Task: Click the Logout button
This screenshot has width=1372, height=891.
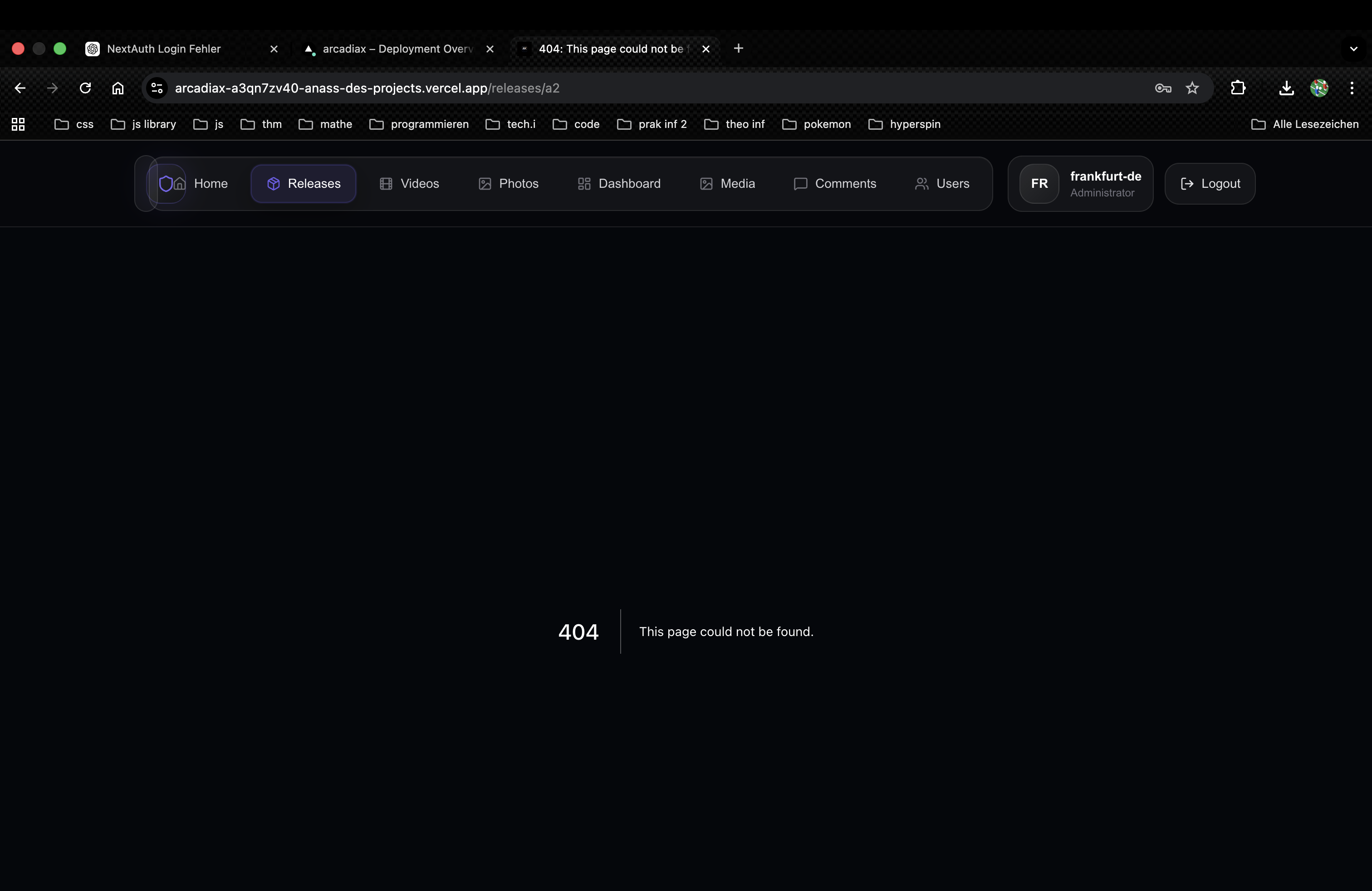Action: pyautogui.click(x=1210, y=183)
